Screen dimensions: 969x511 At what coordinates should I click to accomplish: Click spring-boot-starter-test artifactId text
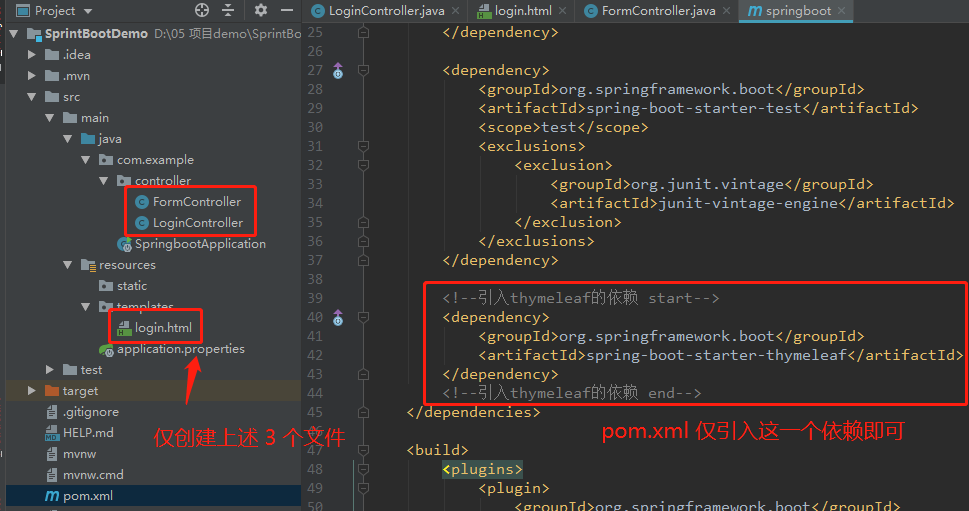tap(693, 108)
